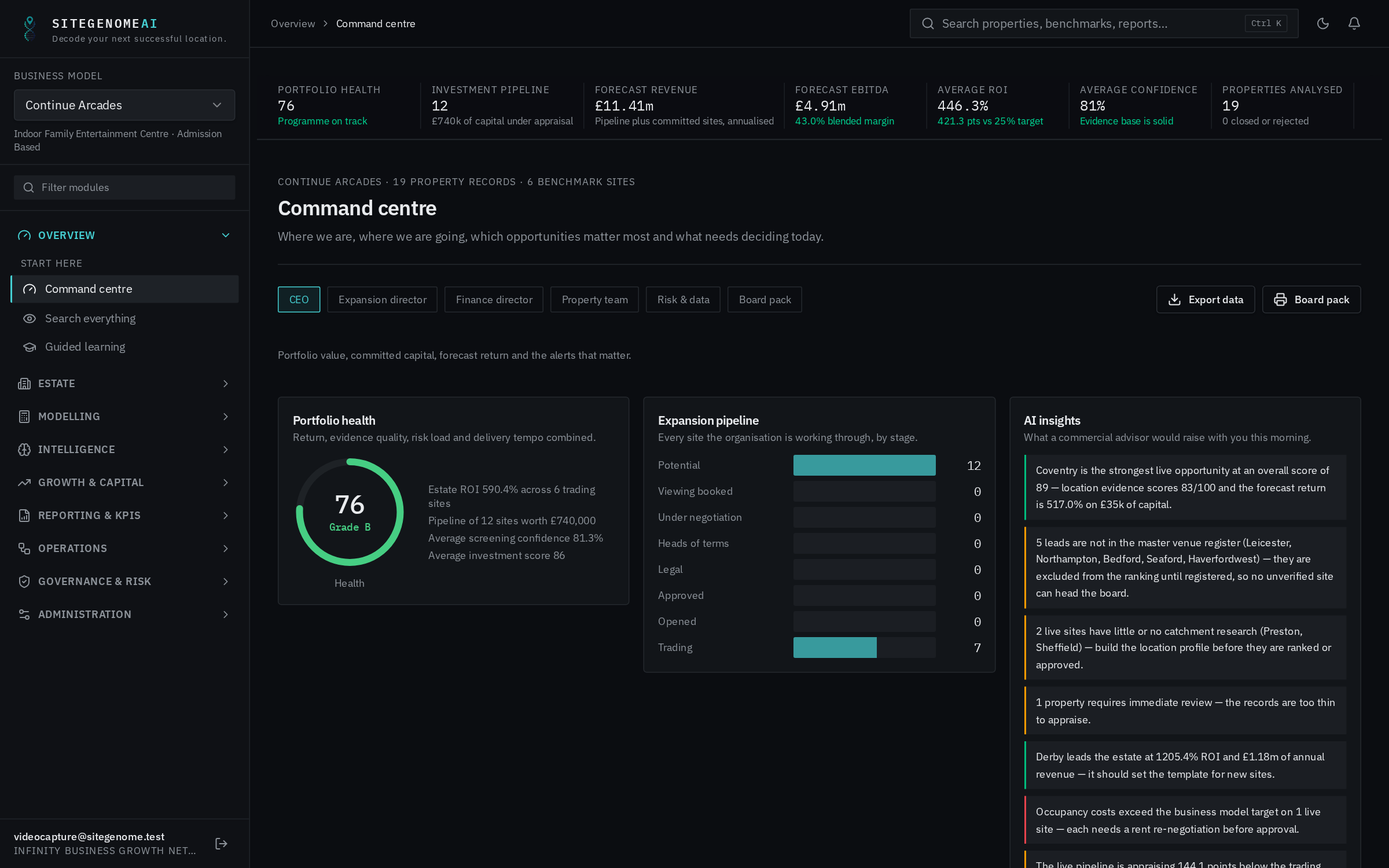
Task: Expand the Estate section chevron
Action: tap(226, 384)
